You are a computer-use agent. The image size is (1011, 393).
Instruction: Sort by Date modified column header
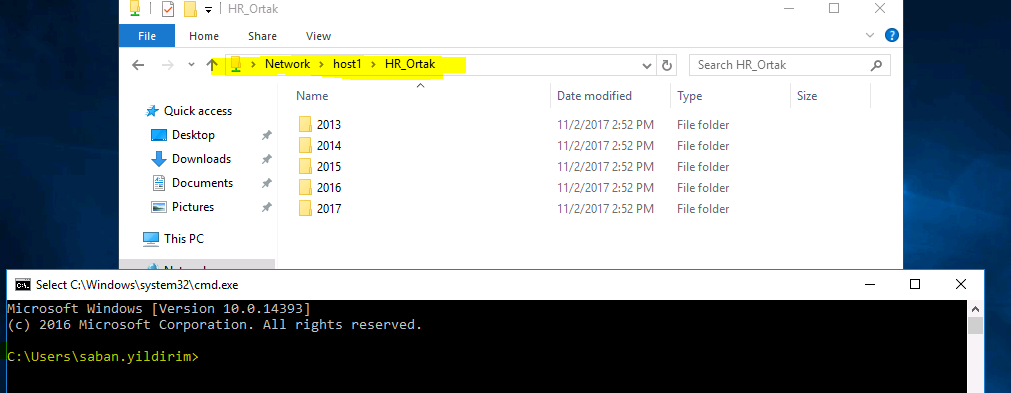(594, 96)
